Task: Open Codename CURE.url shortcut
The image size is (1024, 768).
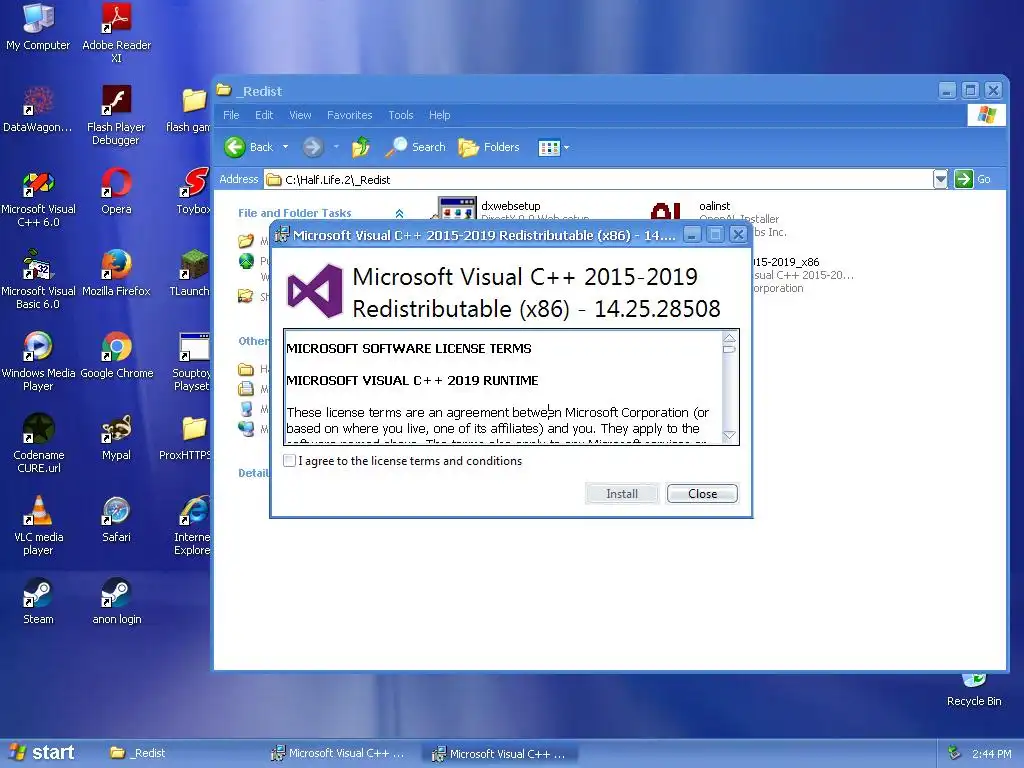Action: (38, 444)
